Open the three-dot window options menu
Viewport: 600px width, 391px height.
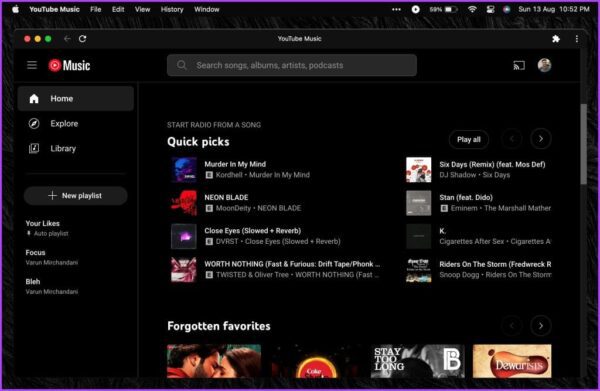point(577,39)
